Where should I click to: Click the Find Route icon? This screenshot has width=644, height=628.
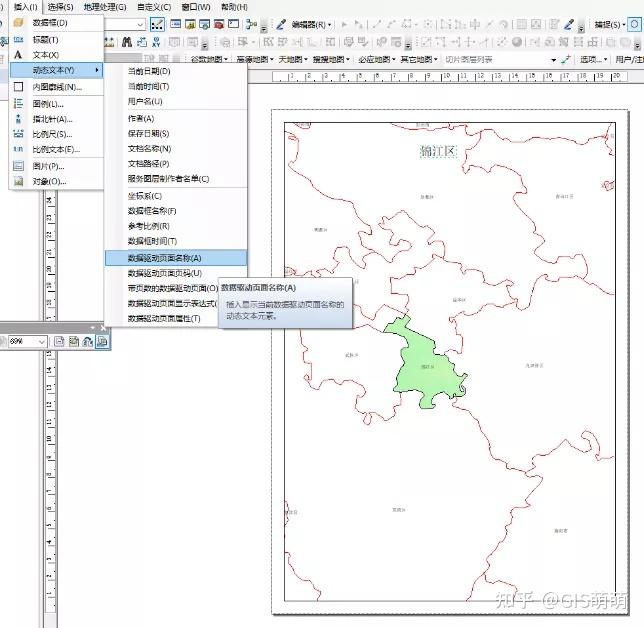pyautogui.click(x=142, y=41)
